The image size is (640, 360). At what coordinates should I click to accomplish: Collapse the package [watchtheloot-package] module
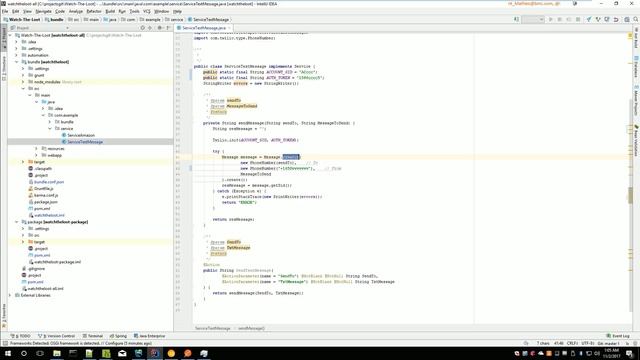(17, 222)
